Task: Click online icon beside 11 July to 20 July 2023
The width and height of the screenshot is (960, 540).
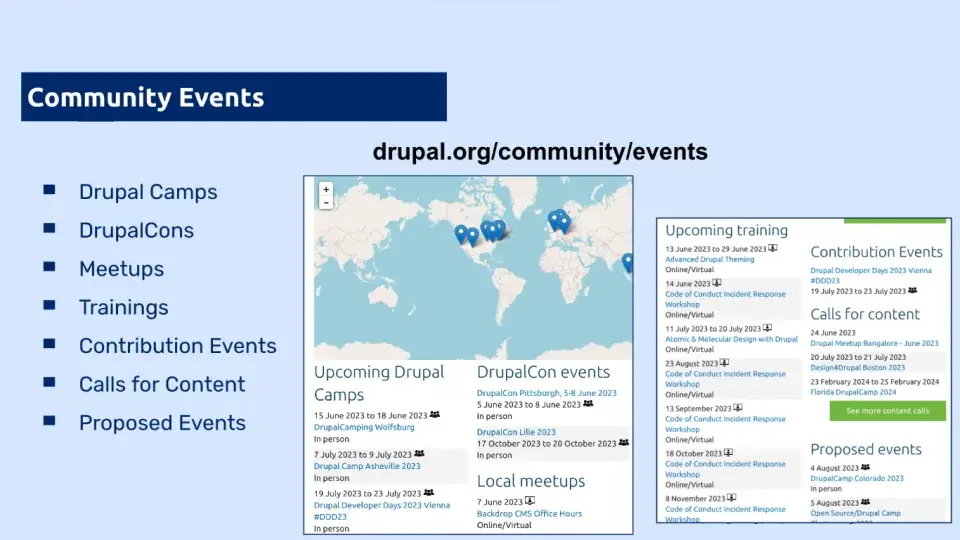Action: click(x=767, y=328)
